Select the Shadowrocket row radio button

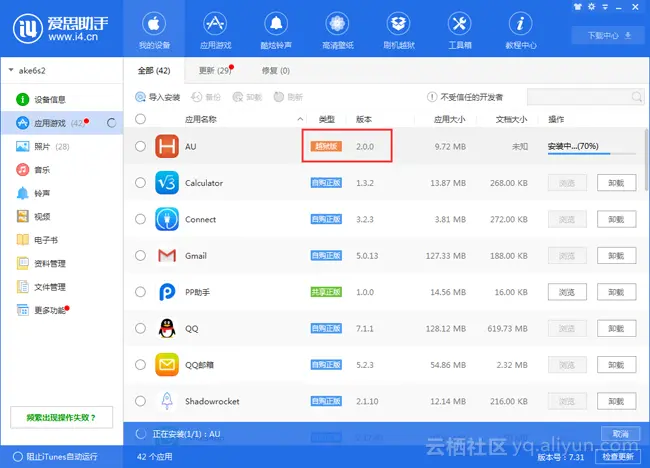coord(141,401)
